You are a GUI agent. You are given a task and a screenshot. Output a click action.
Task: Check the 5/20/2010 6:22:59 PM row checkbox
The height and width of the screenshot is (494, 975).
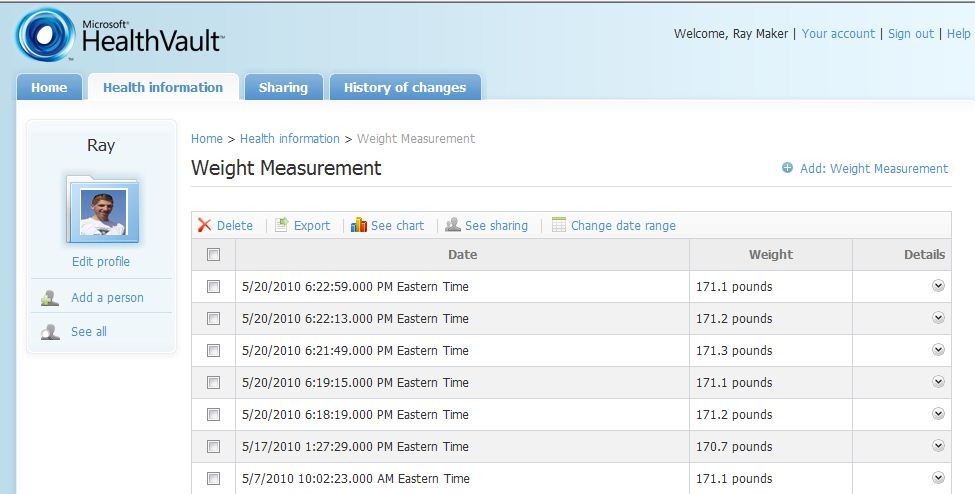tap(213, 286)
